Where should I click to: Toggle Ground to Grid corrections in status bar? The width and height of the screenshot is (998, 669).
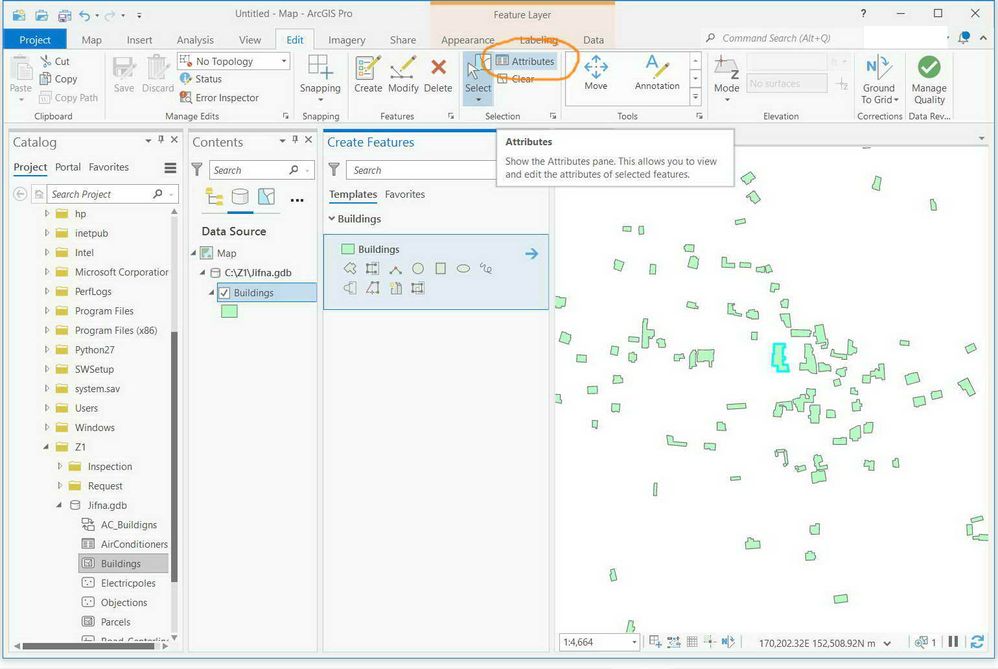tap(728, 642)
